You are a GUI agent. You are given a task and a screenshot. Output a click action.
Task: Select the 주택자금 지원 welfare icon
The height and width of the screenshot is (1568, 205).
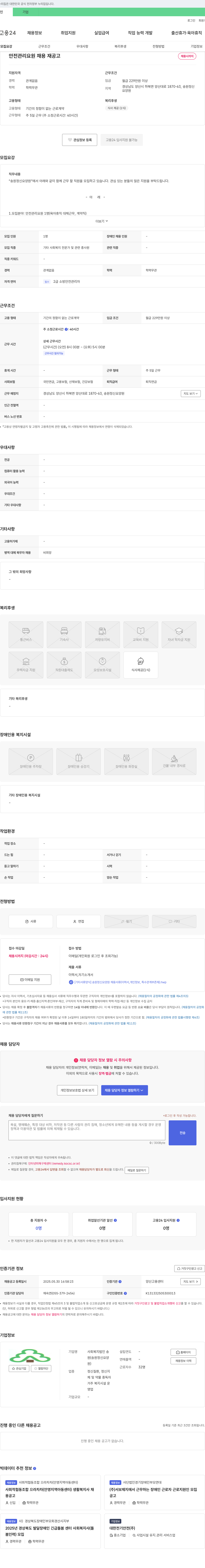coord(26,665)
